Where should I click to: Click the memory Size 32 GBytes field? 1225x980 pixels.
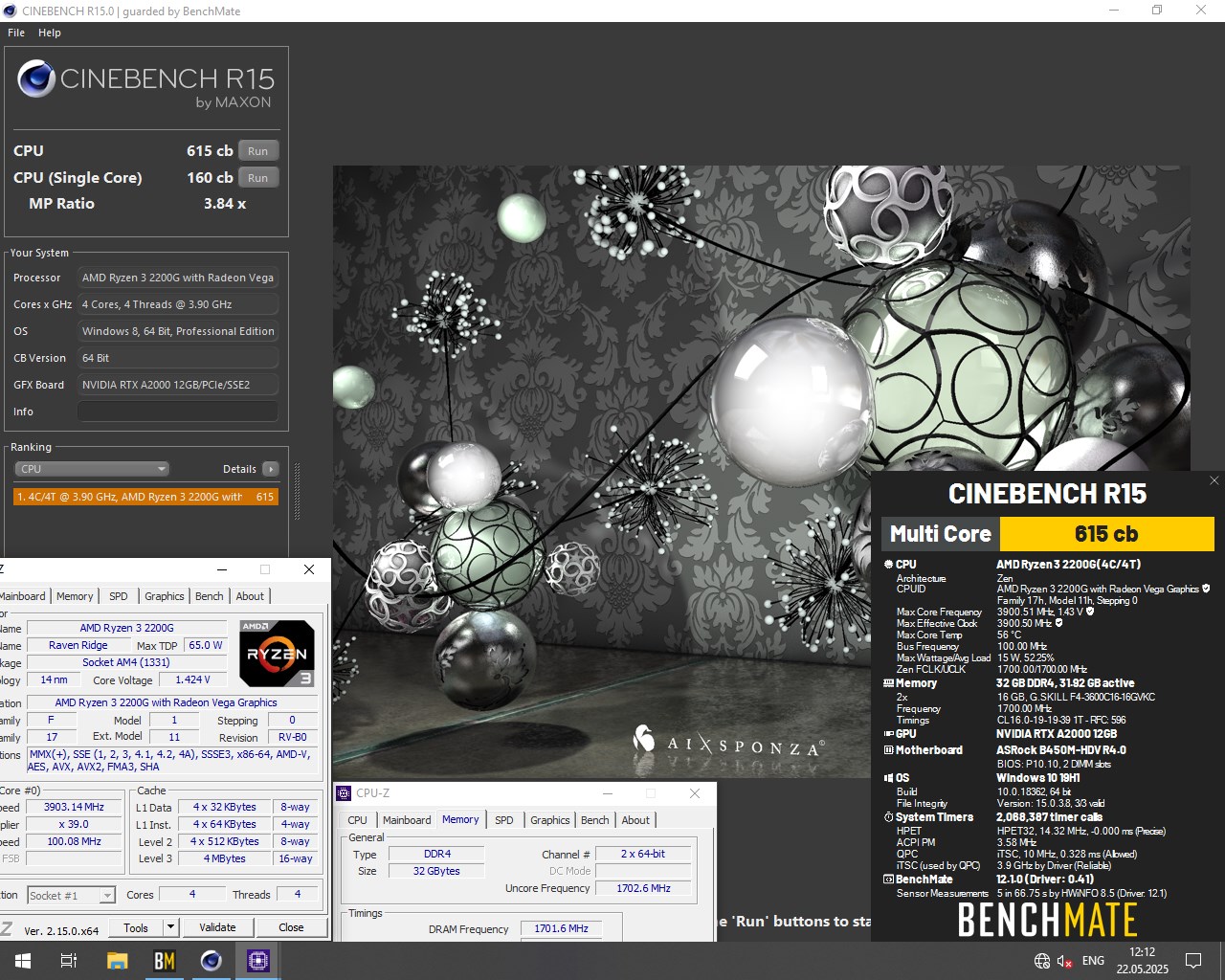tap(436, 871)
